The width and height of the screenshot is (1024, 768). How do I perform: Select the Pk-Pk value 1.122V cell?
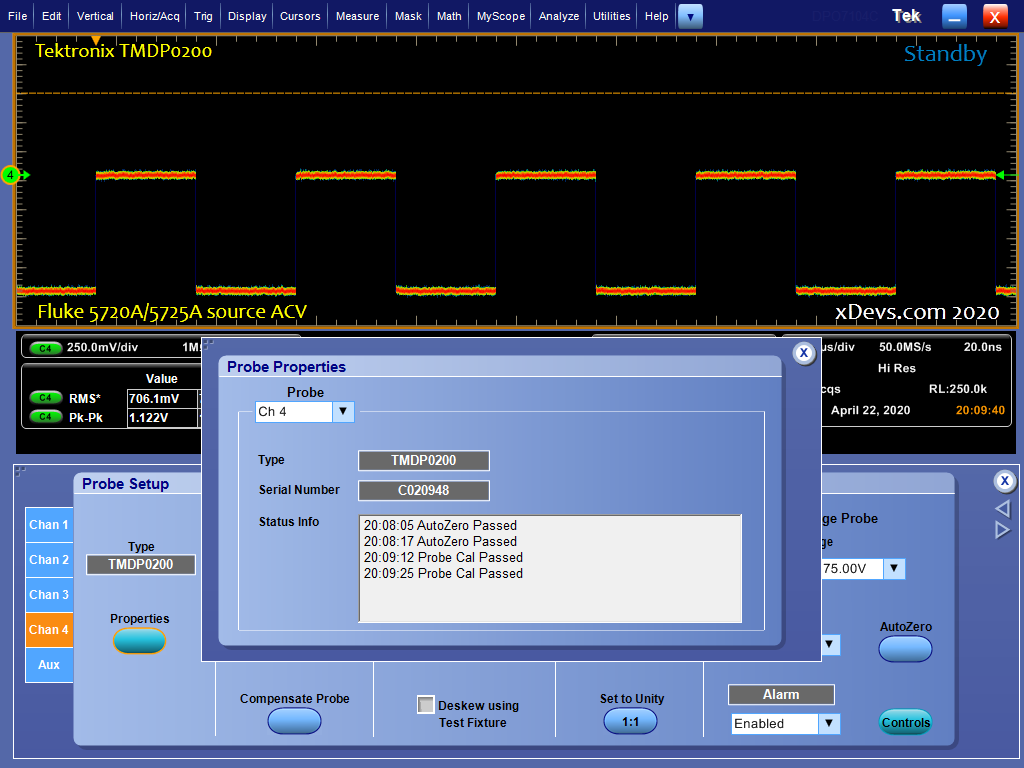tap(163, 418)
